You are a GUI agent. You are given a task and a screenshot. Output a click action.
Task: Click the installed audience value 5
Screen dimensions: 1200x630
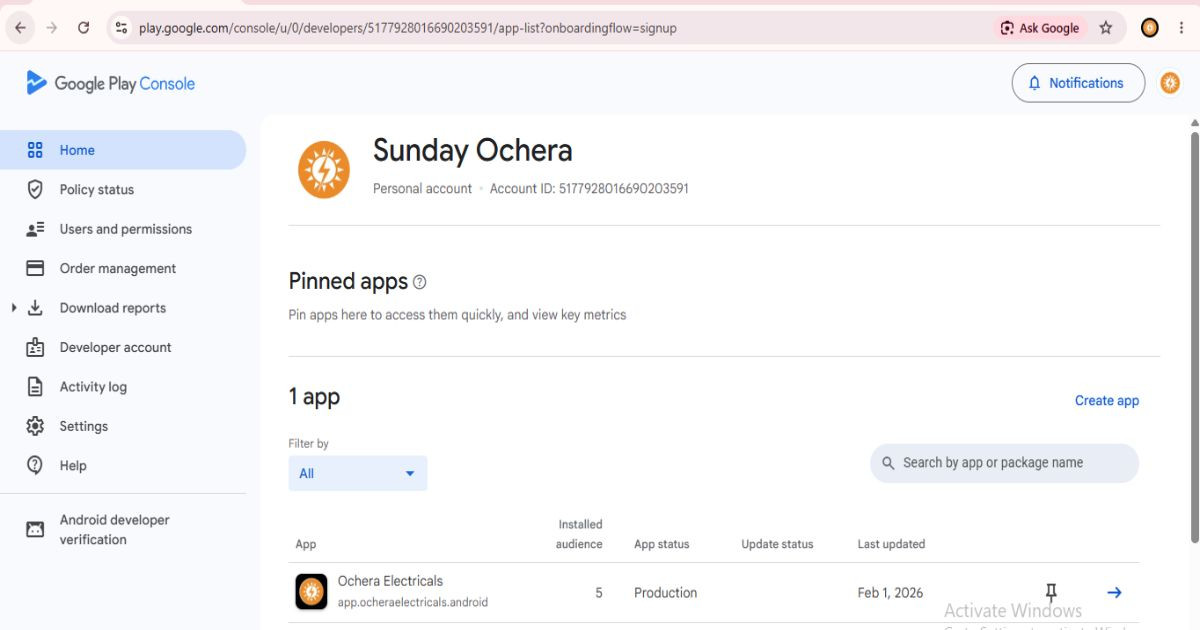599,592
